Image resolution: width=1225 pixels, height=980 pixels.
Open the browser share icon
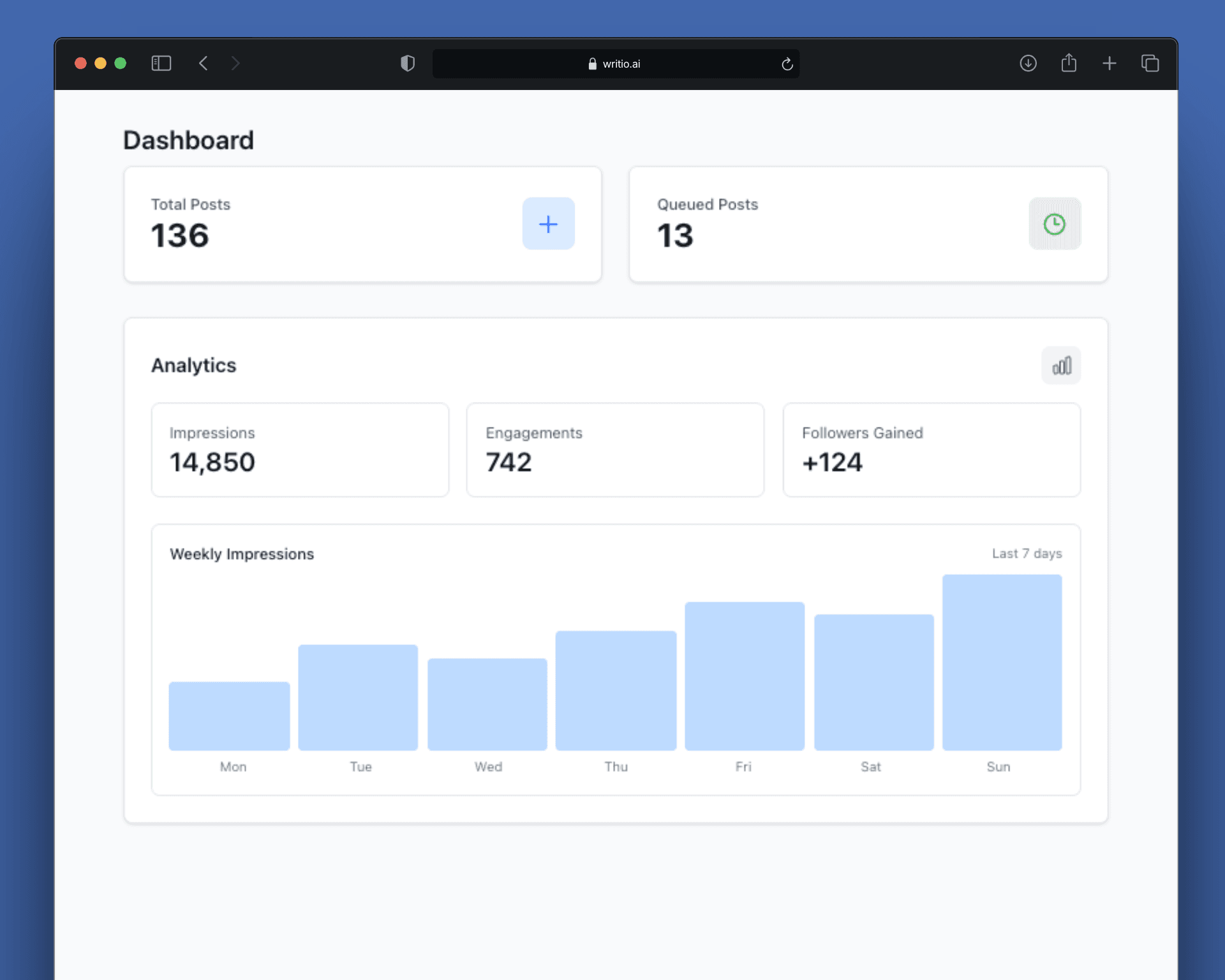1068,63
